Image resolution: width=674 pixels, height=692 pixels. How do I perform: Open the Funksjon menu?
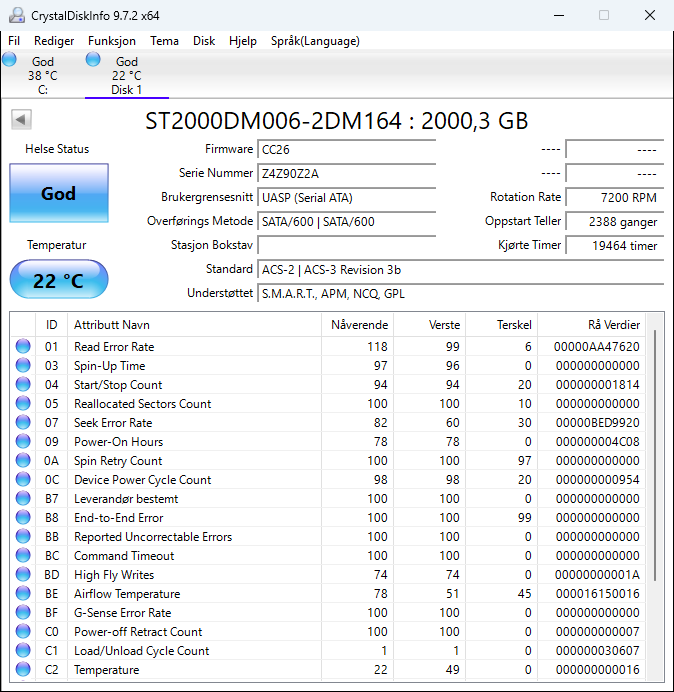coord(112,41)
